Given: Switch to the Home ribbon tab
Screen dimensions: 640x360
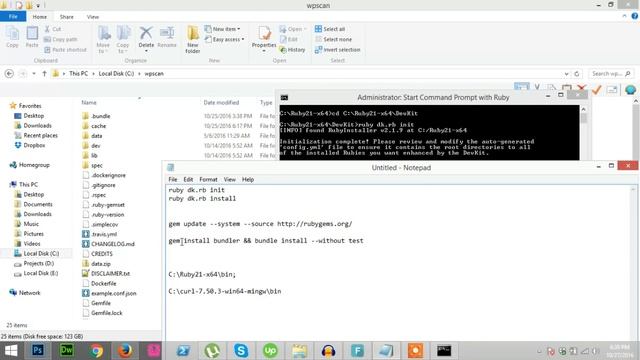Looking at the screenshot, I should point(40,17).
